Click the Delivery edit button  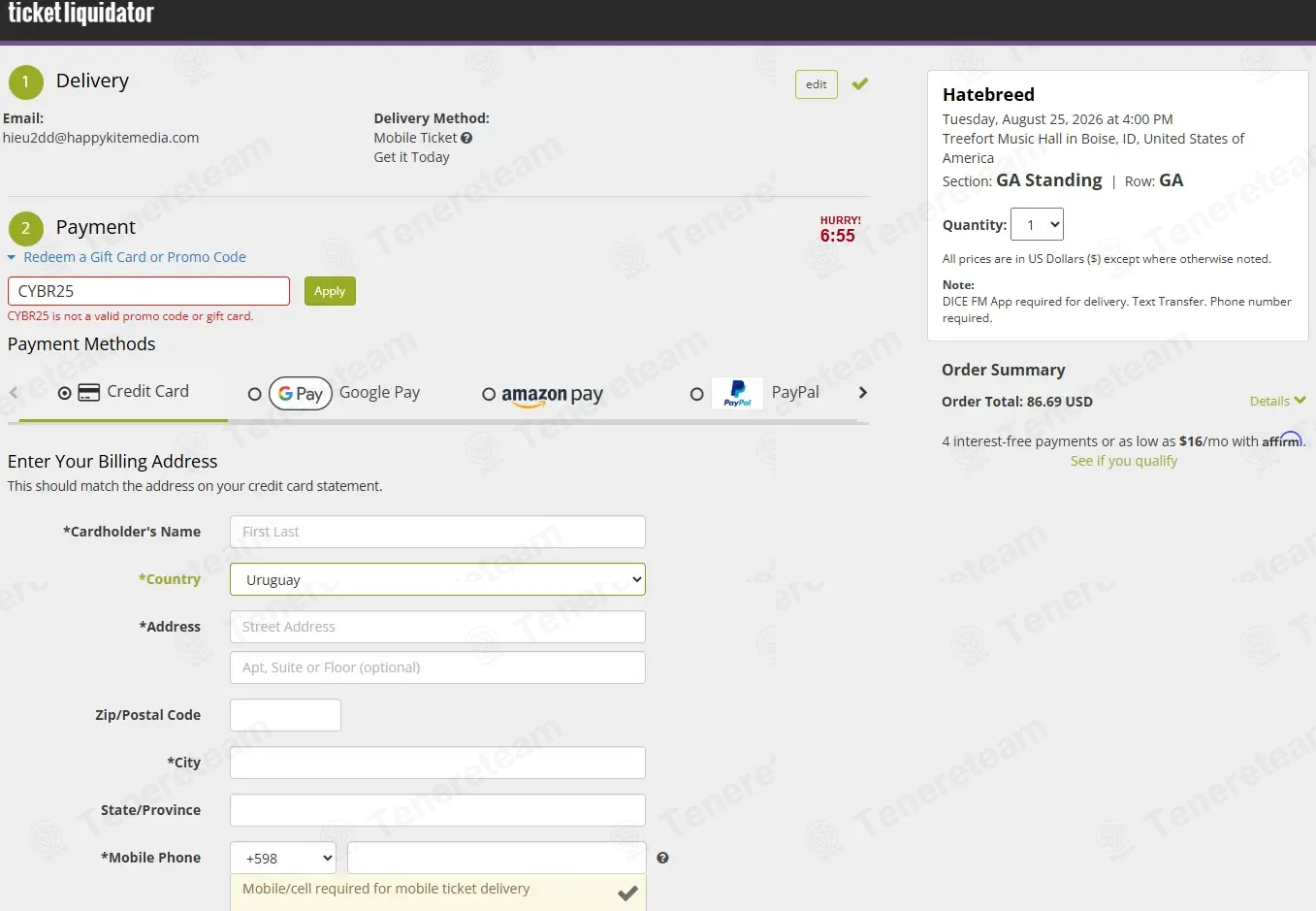pyautogui.click(x=817, y=84)
